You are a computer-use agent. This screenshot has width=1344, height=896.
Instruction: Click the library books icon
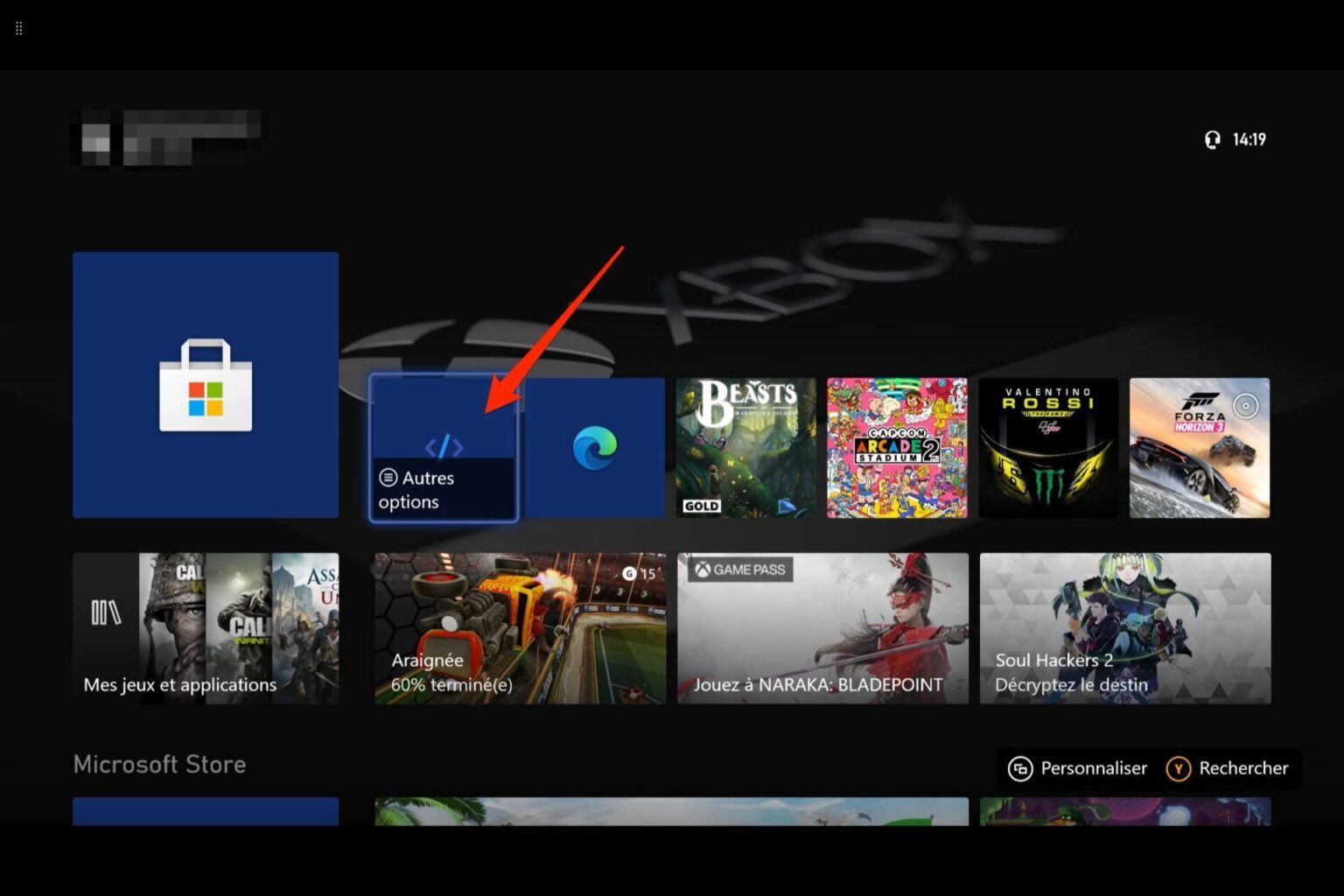106,612
